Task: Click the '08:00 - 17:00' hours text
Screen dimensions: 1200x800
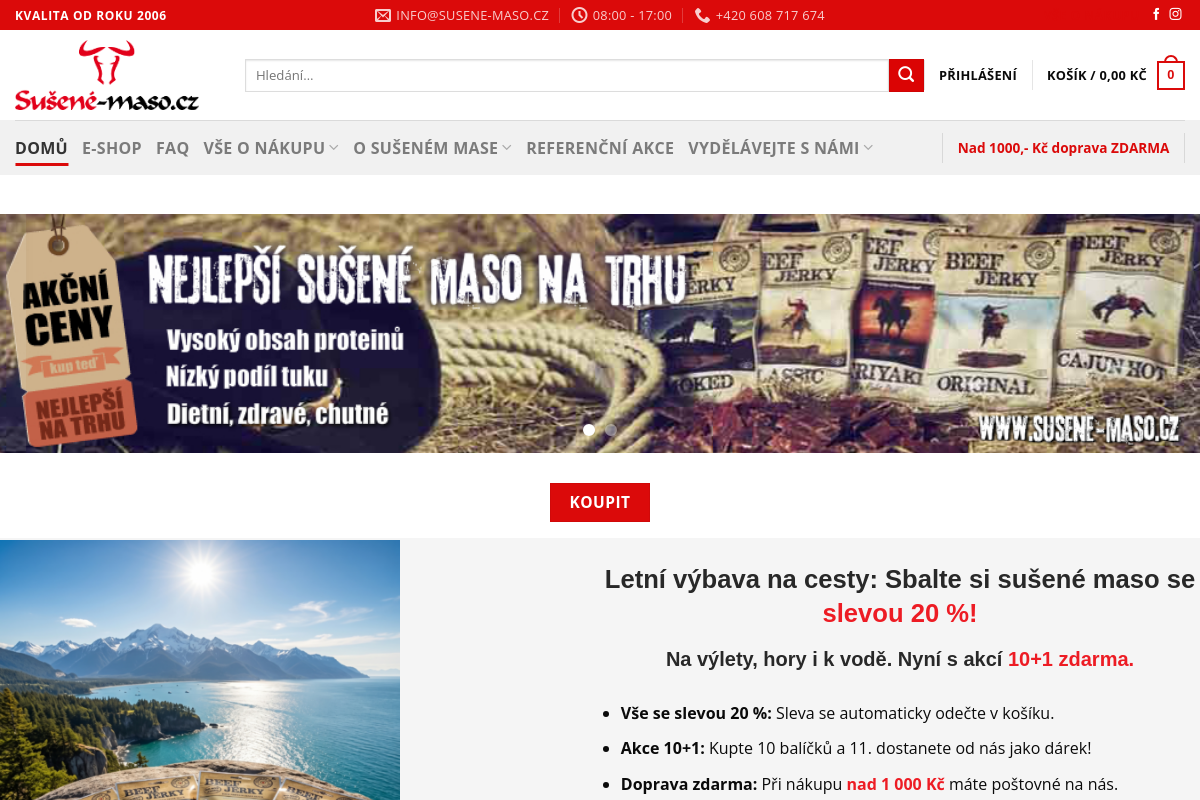Action: coord(632,15)
